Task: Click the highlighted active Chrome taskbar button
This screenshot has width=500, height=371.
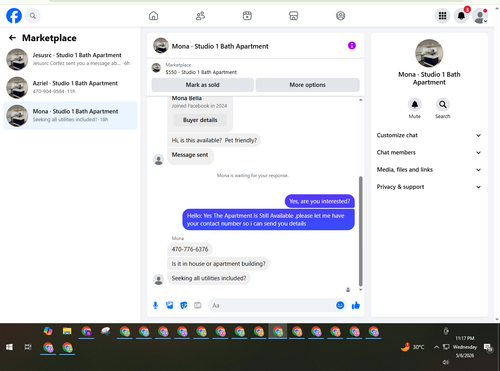Action: 278,331
